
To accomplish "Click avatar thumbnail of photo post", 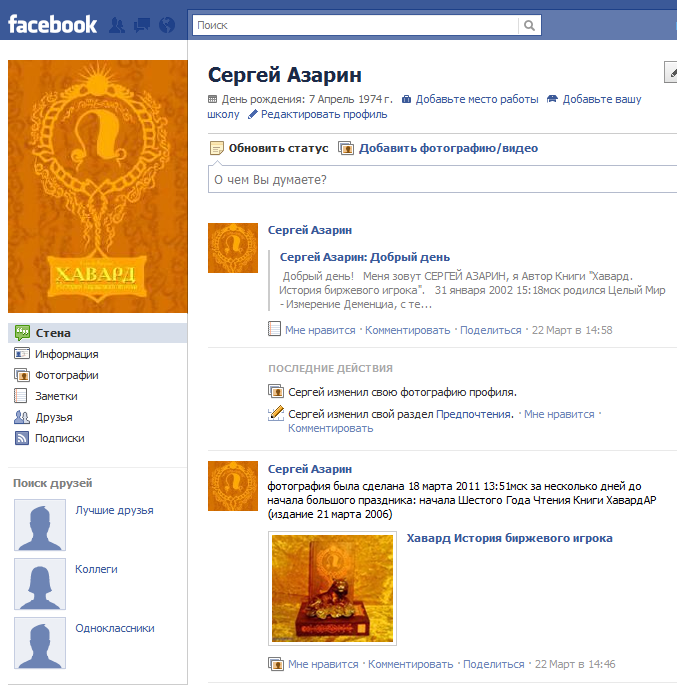I will (x=233, y=486).
